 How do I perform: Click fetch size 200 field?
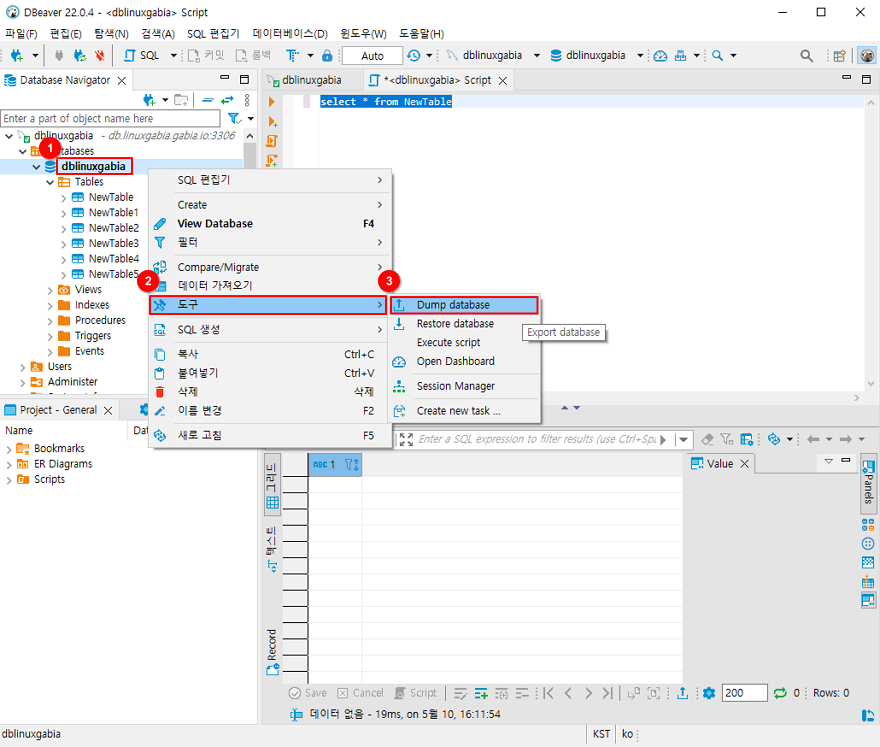[x=744, y=693]
